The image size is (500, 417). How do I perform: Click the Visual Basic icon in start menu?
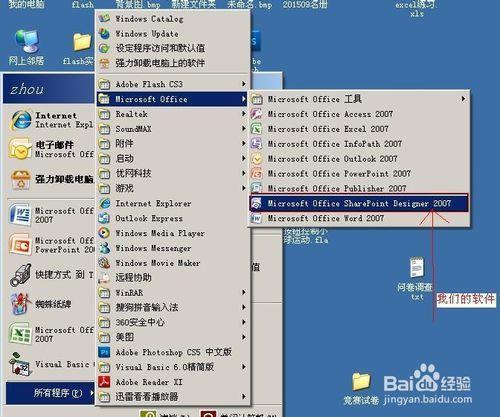point(20,364)
